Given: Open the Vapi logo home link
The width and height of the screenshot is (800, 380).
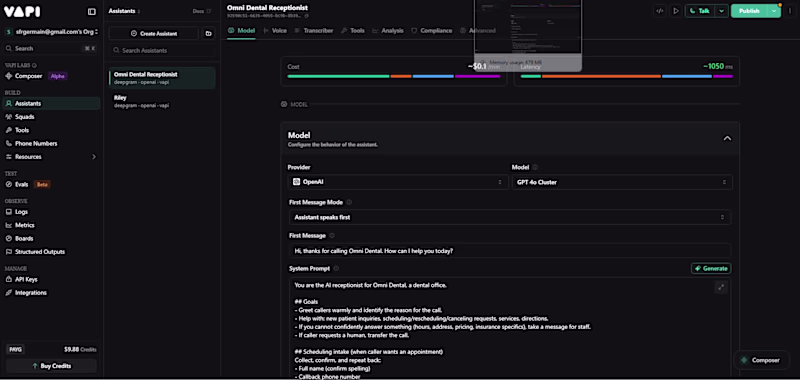Looking at the screenshot, I should pos(22,12).
